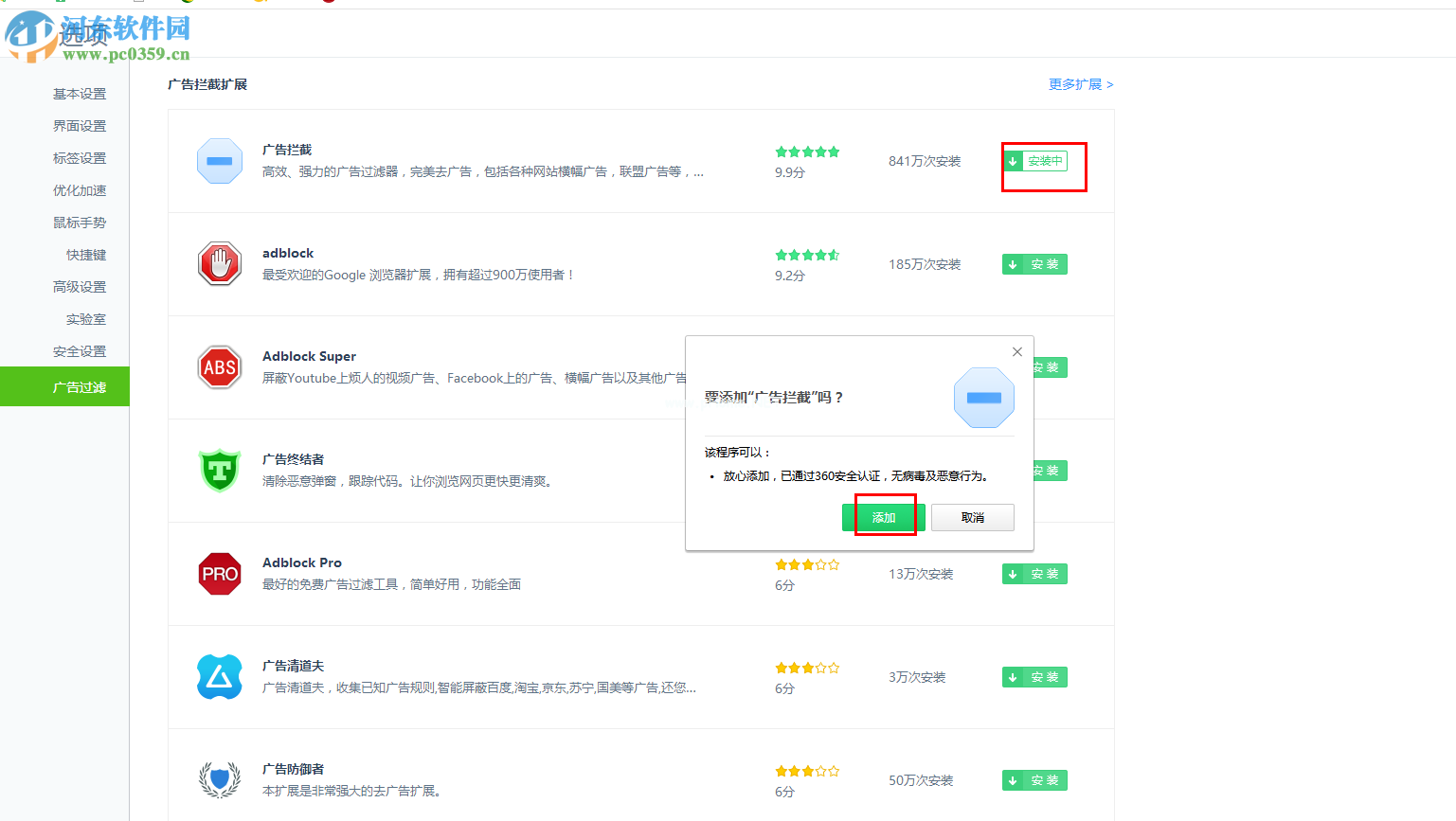Click the 广告防御者 title
Image resolution: width=1456 pixels, height=821 pixels.
[x=294, y=769]
